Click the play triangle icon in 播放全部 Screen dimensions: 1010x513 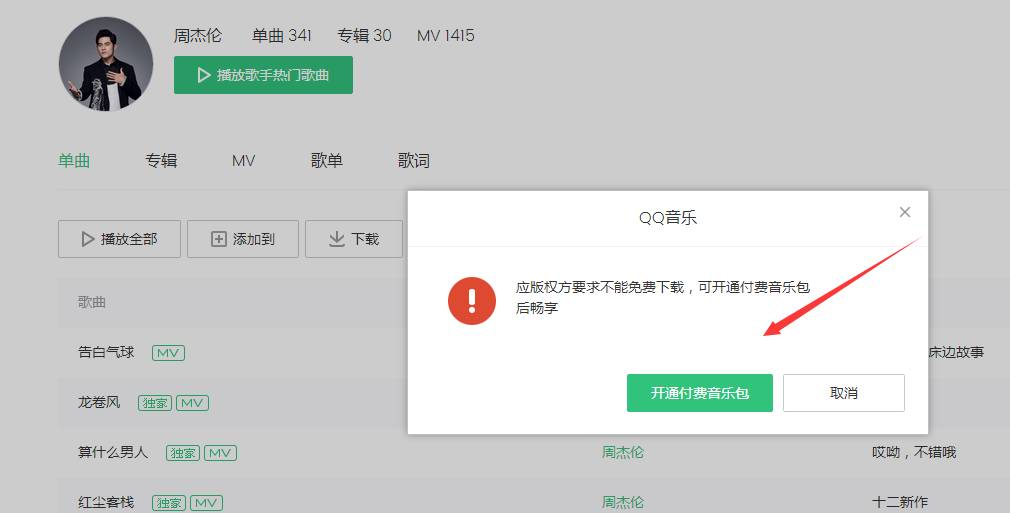[88, 239]
